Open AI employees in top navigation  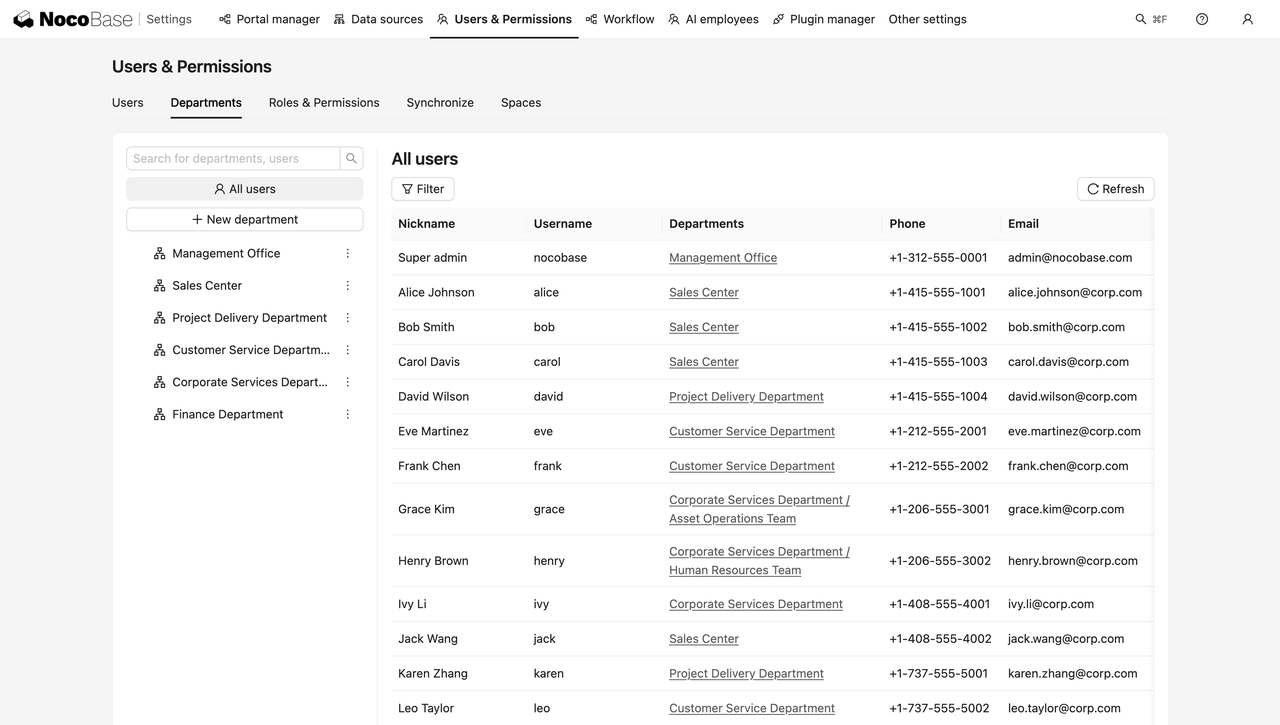[x=713, y=19]
